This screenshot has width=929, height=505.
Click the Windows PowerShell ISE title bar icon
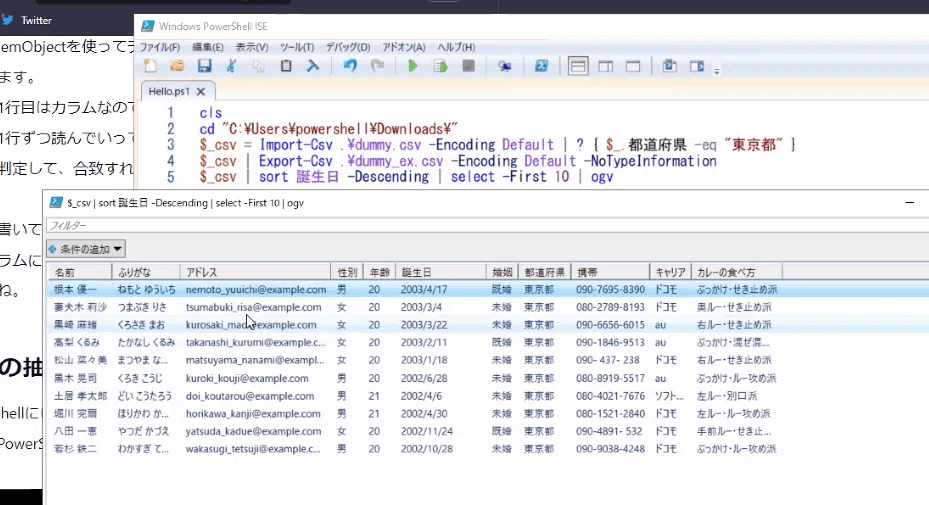[148, 26]
